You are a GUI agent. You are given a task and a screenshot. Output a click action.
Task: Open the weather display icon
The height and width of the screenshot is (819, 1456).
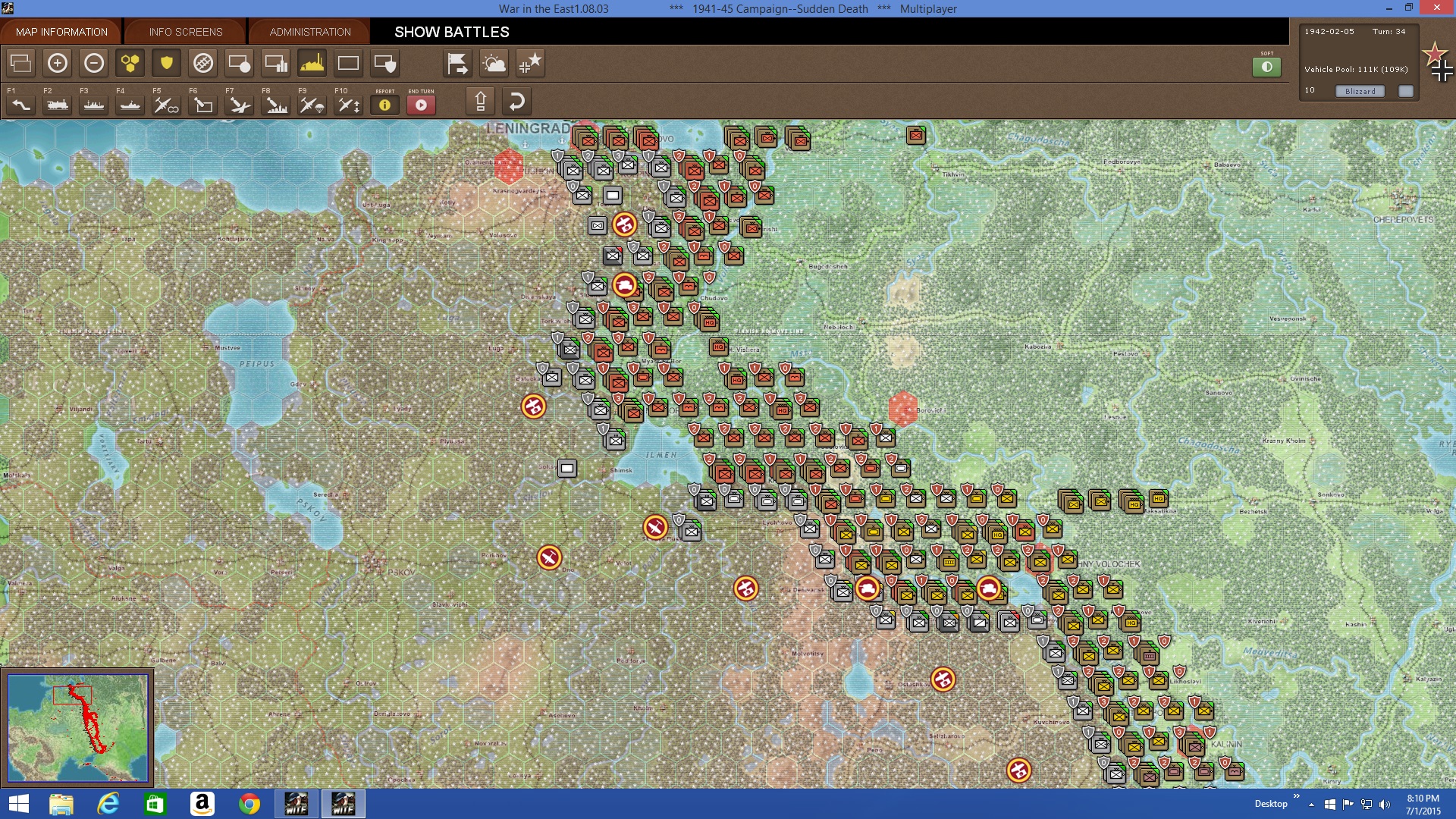(494, 63)
